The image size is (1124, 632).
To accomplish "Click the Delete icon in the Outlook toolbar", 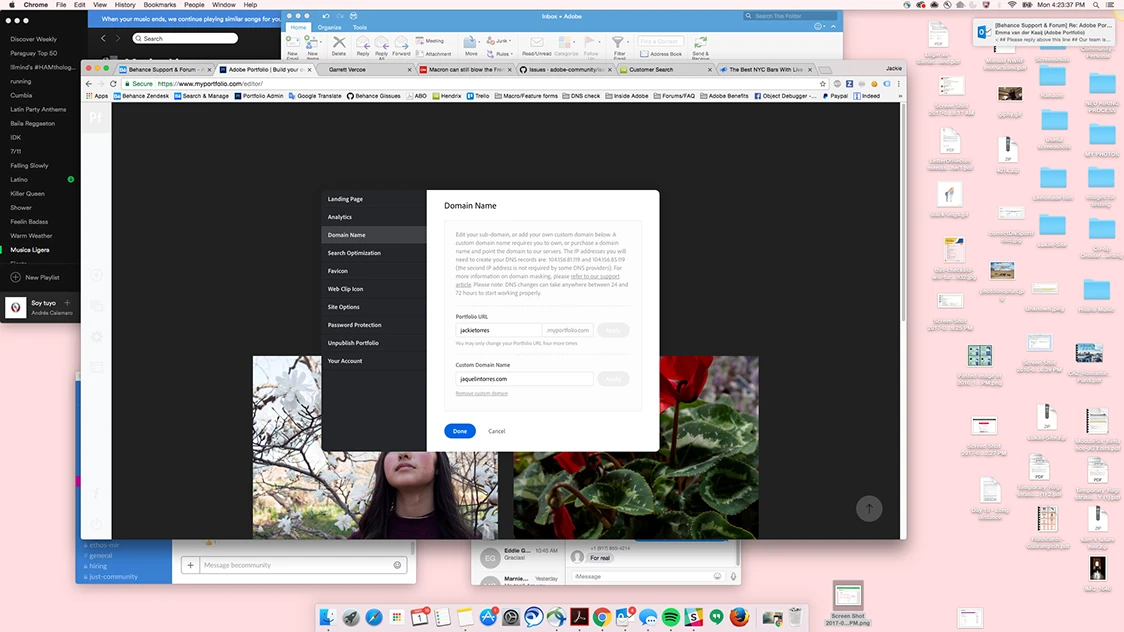I will pyautogui.click(x=338, y=42).
